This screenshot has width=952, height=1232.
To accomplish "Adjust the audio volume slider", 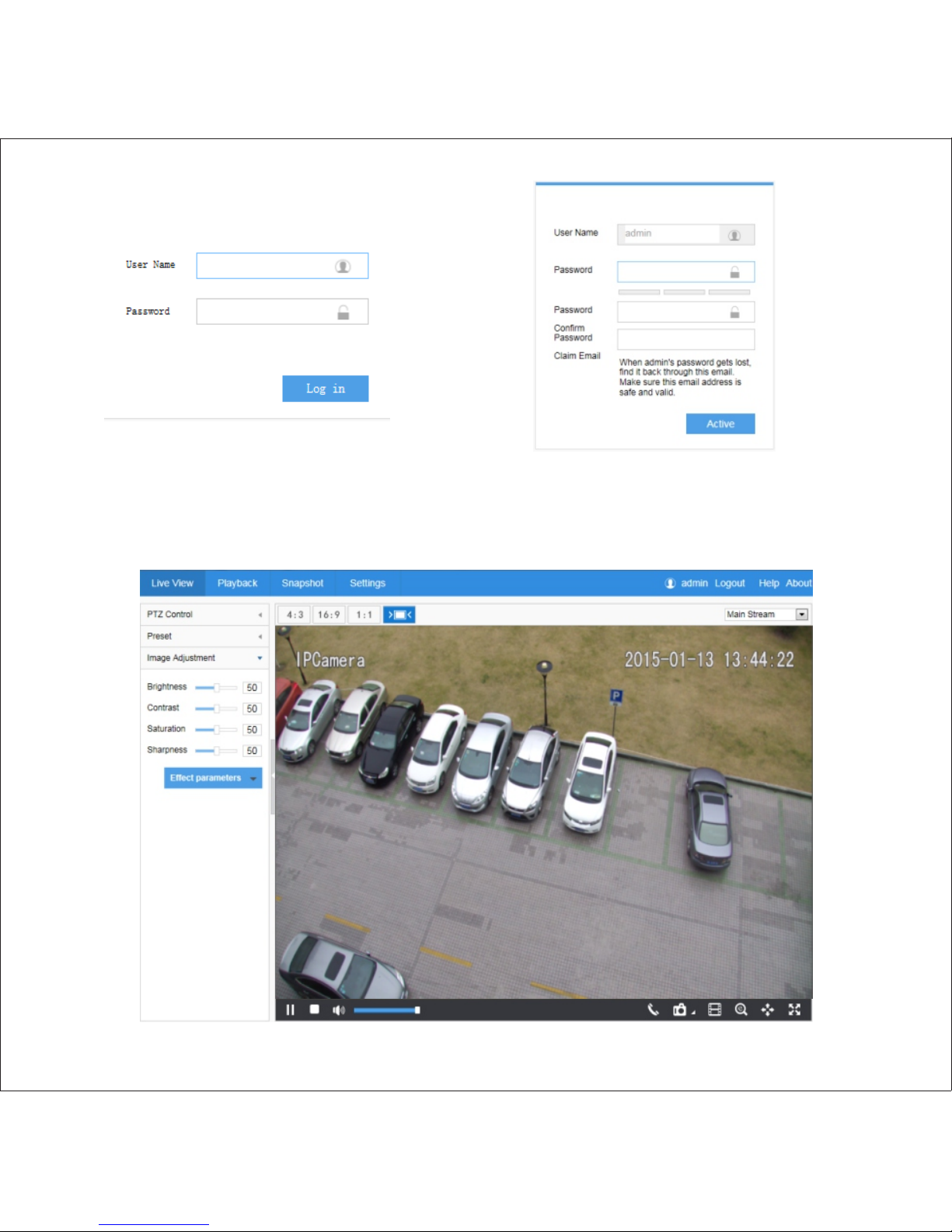I will tap(387, 1010).
